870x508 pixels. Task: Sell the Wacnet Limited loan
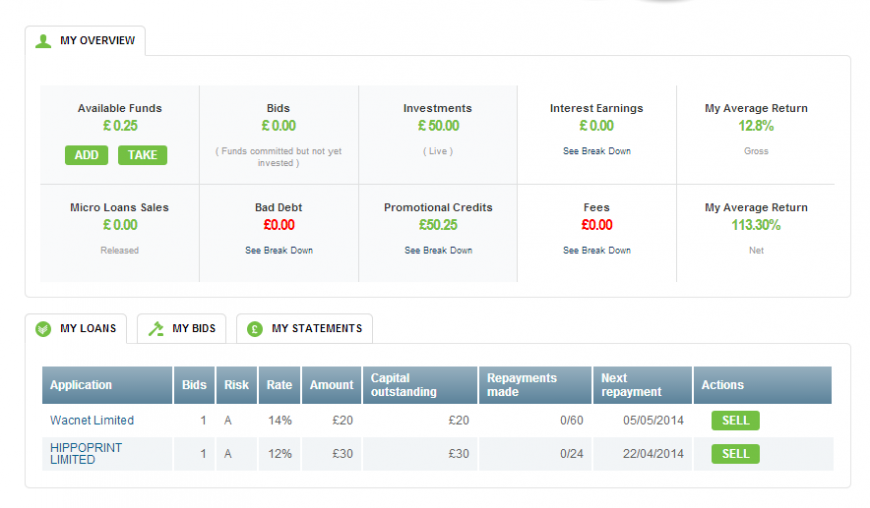click(x=736, y=420)
